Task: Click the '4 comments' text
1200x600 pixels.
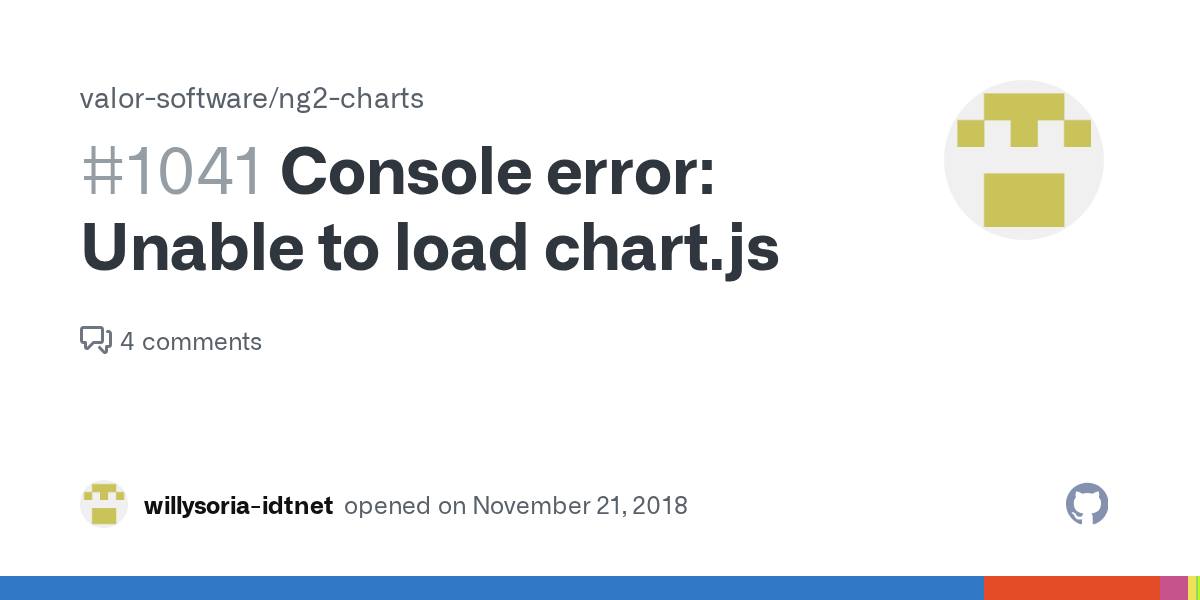Action: click(191, 342)
